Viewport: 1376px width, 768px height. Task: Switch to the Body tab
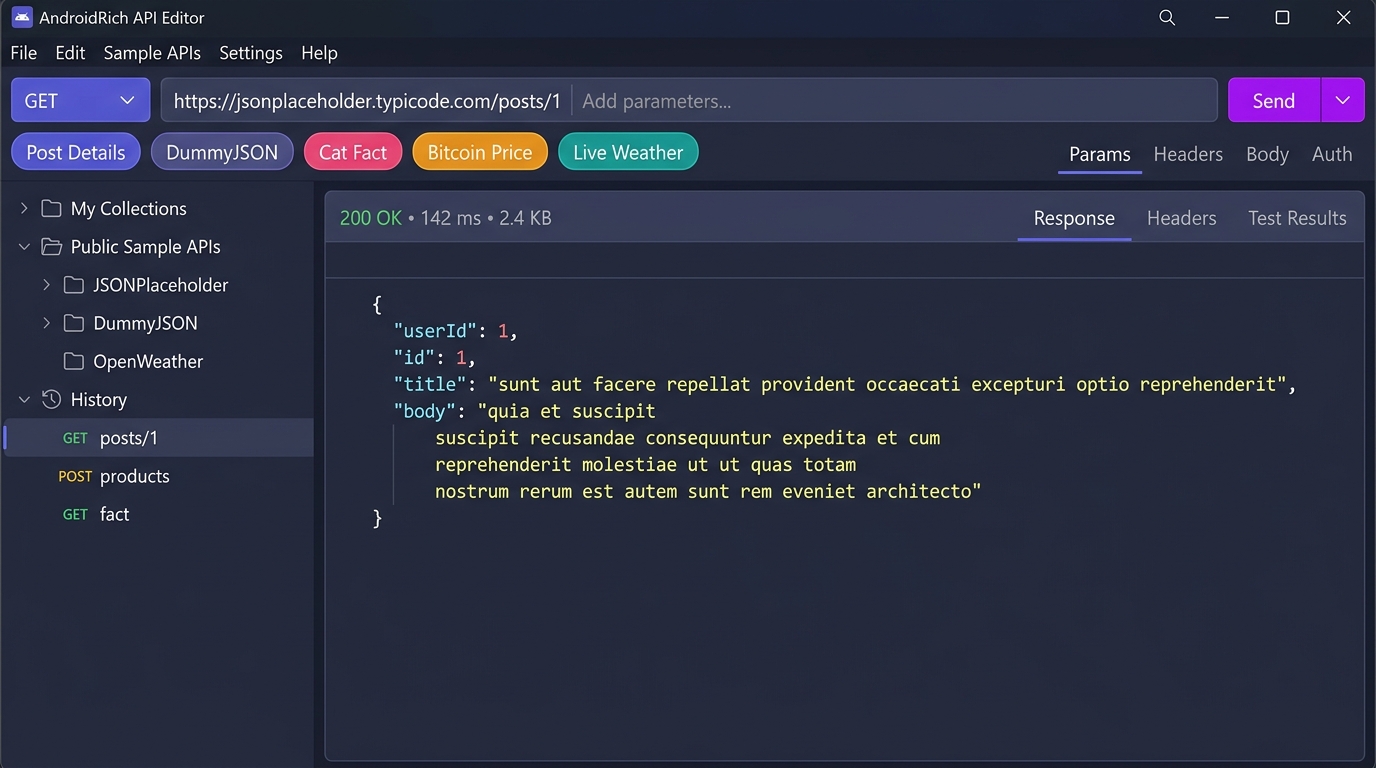click(1267, 154)
